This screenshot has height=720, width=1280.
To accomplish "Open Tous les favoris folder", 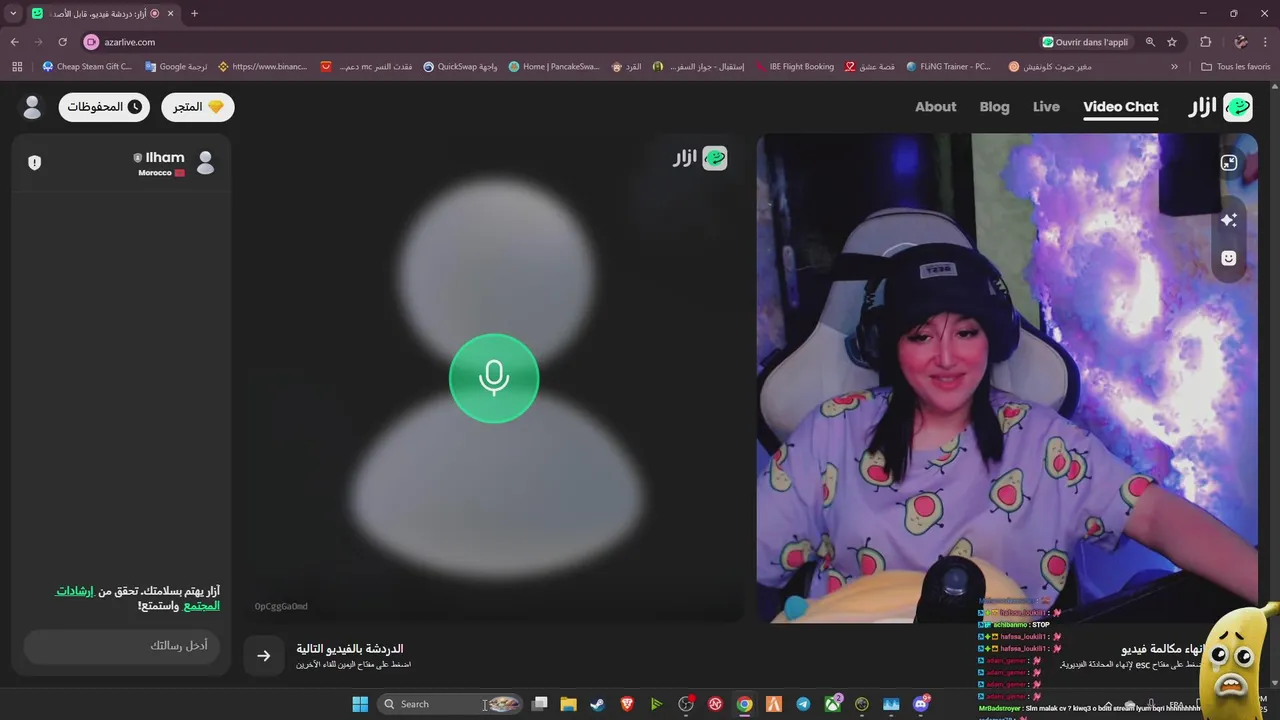I will (1236, 67).
